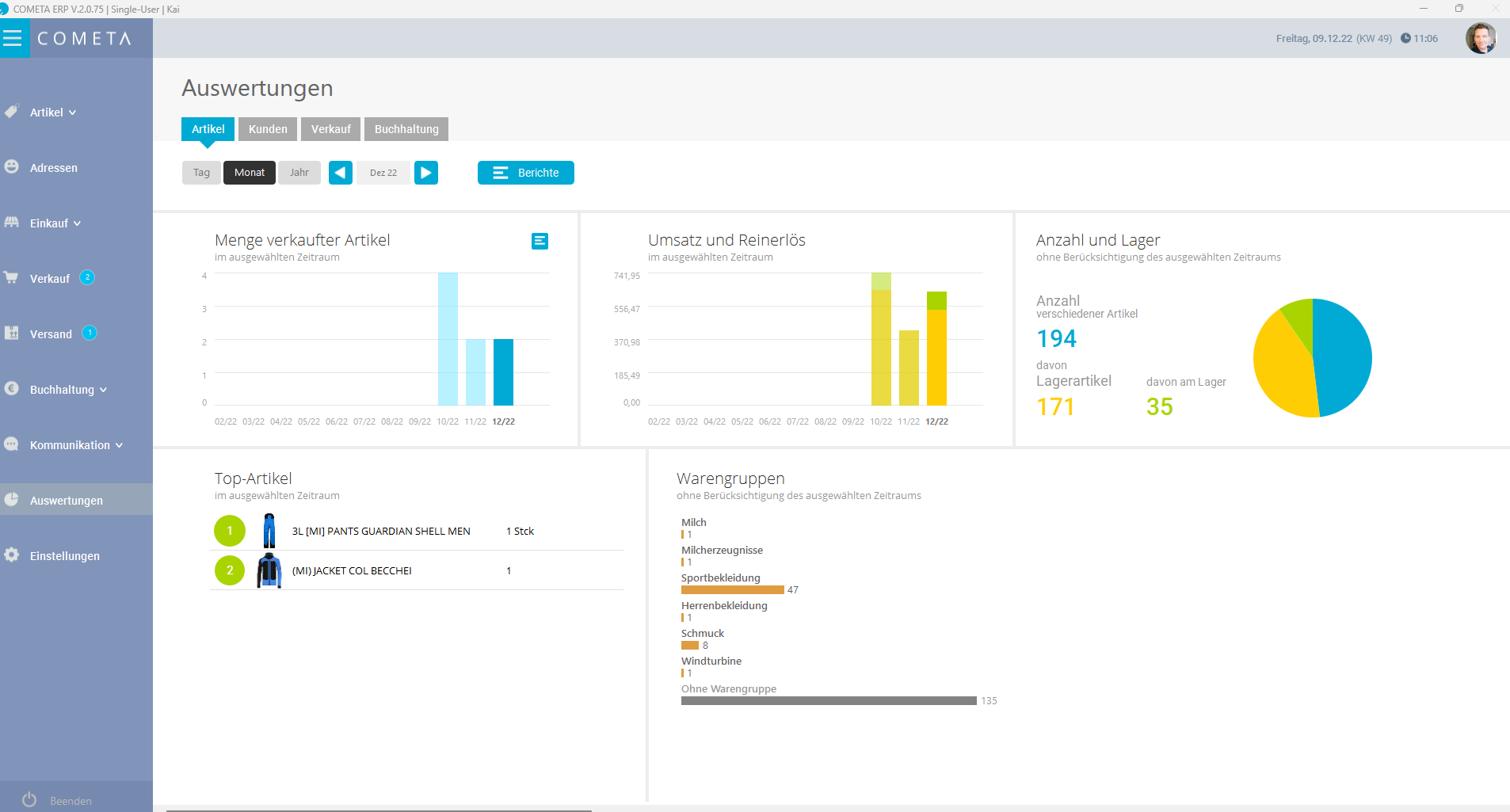Click the Berichte button
Screen dimensions: 1510x812
click(526, 173)
